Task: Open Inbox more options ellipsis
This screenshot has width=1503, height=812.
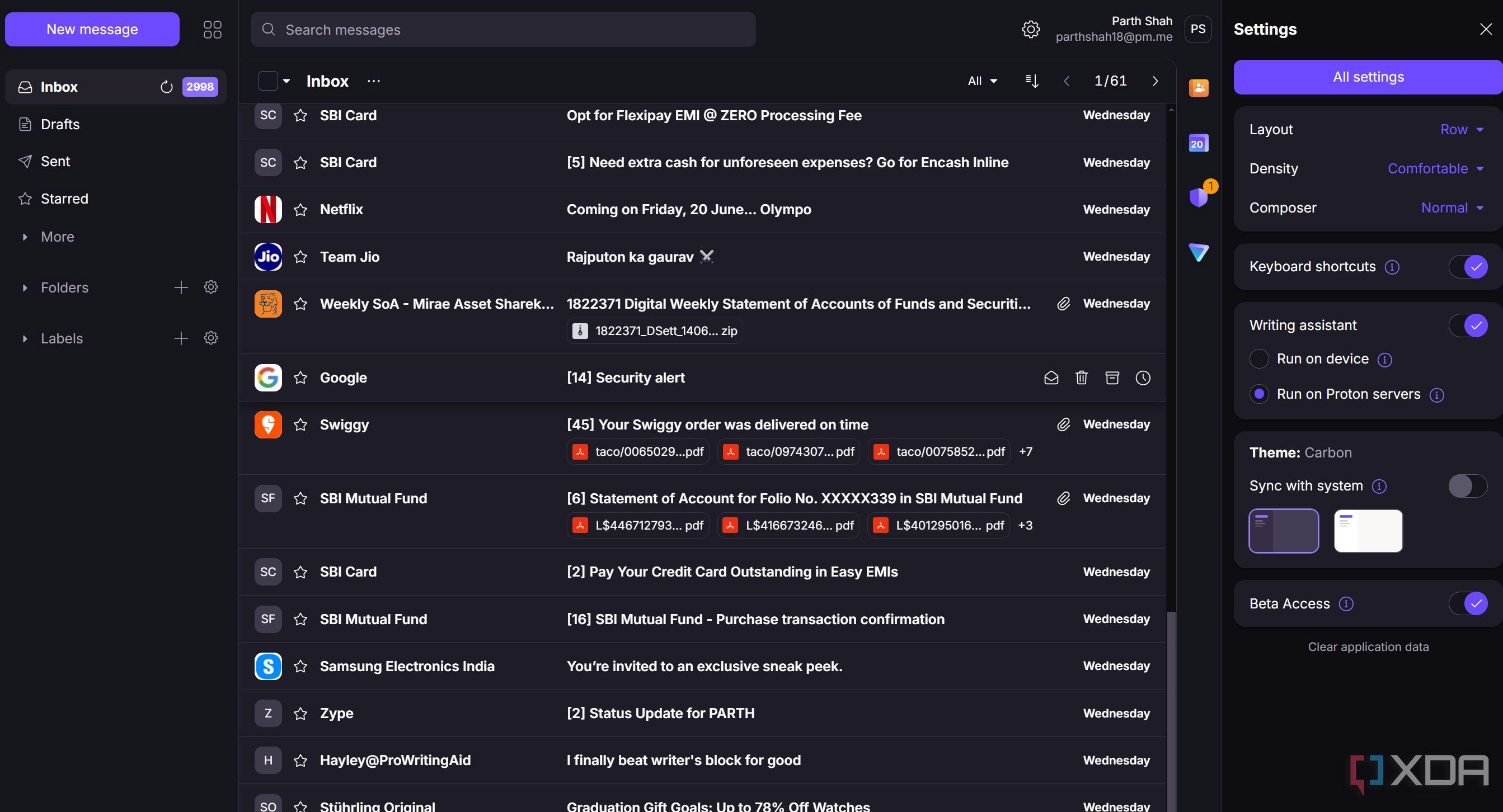Action: tap(373, 81)
